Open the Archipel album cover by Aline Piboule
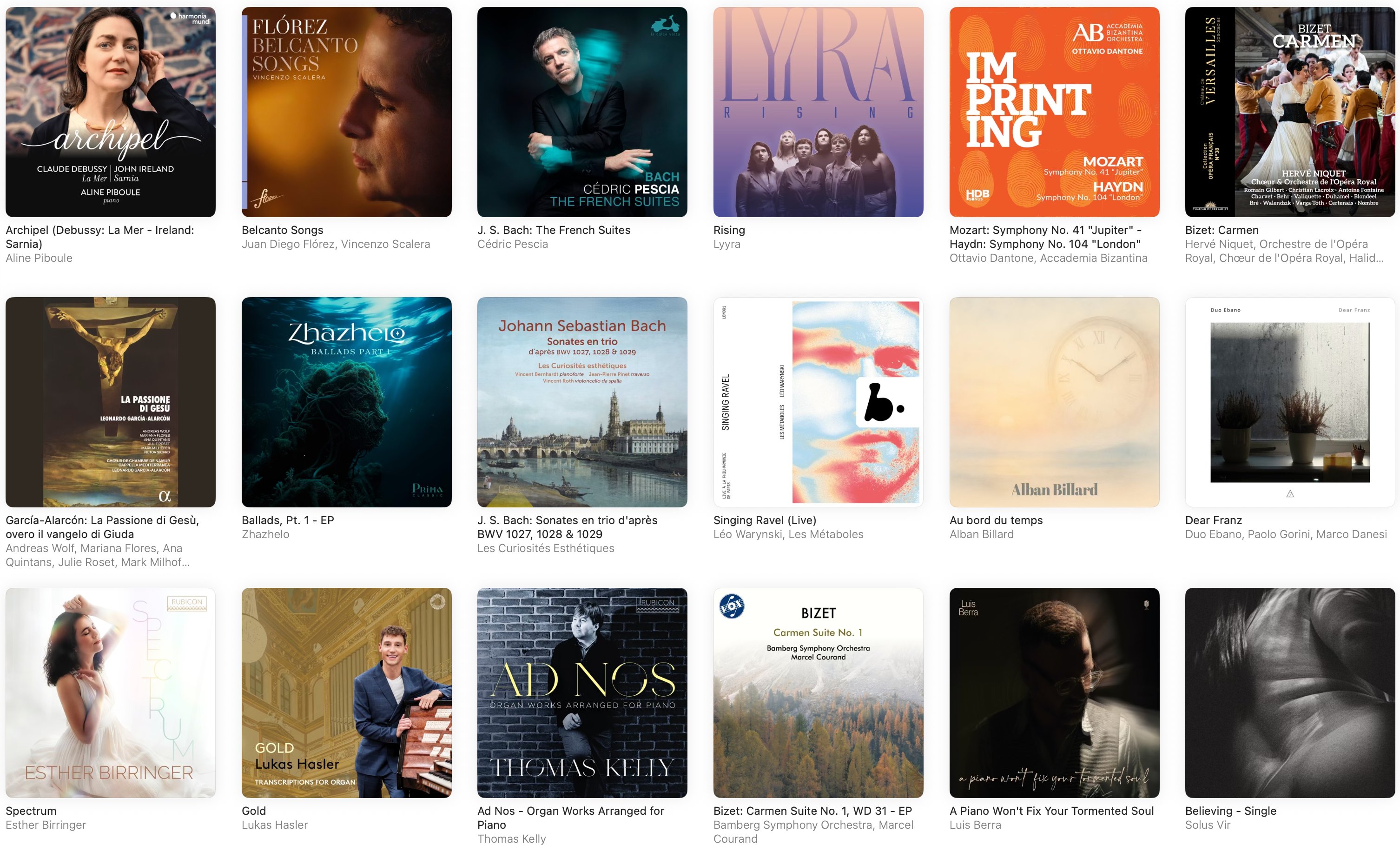Screen dimensions: 1400x852 [x=110, y=112]
